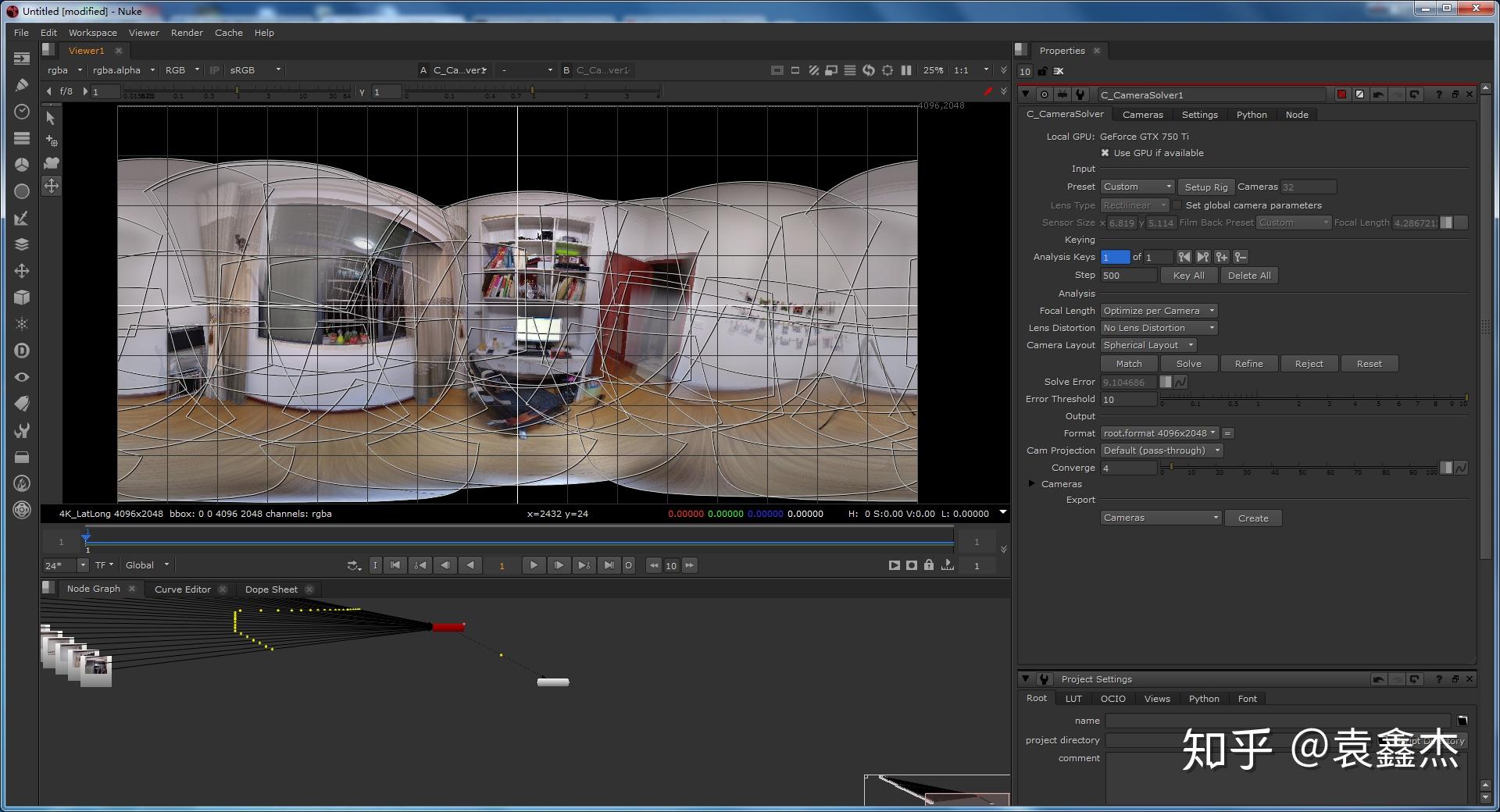Screen dimensions: 1500x812
Task: Open the Render menu
Action: 187,33
